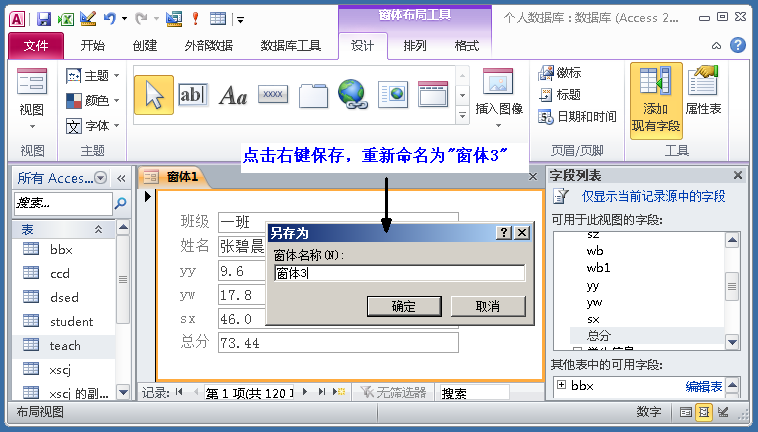
Task: Open the 开始 home tab
Action: (92, 46)
